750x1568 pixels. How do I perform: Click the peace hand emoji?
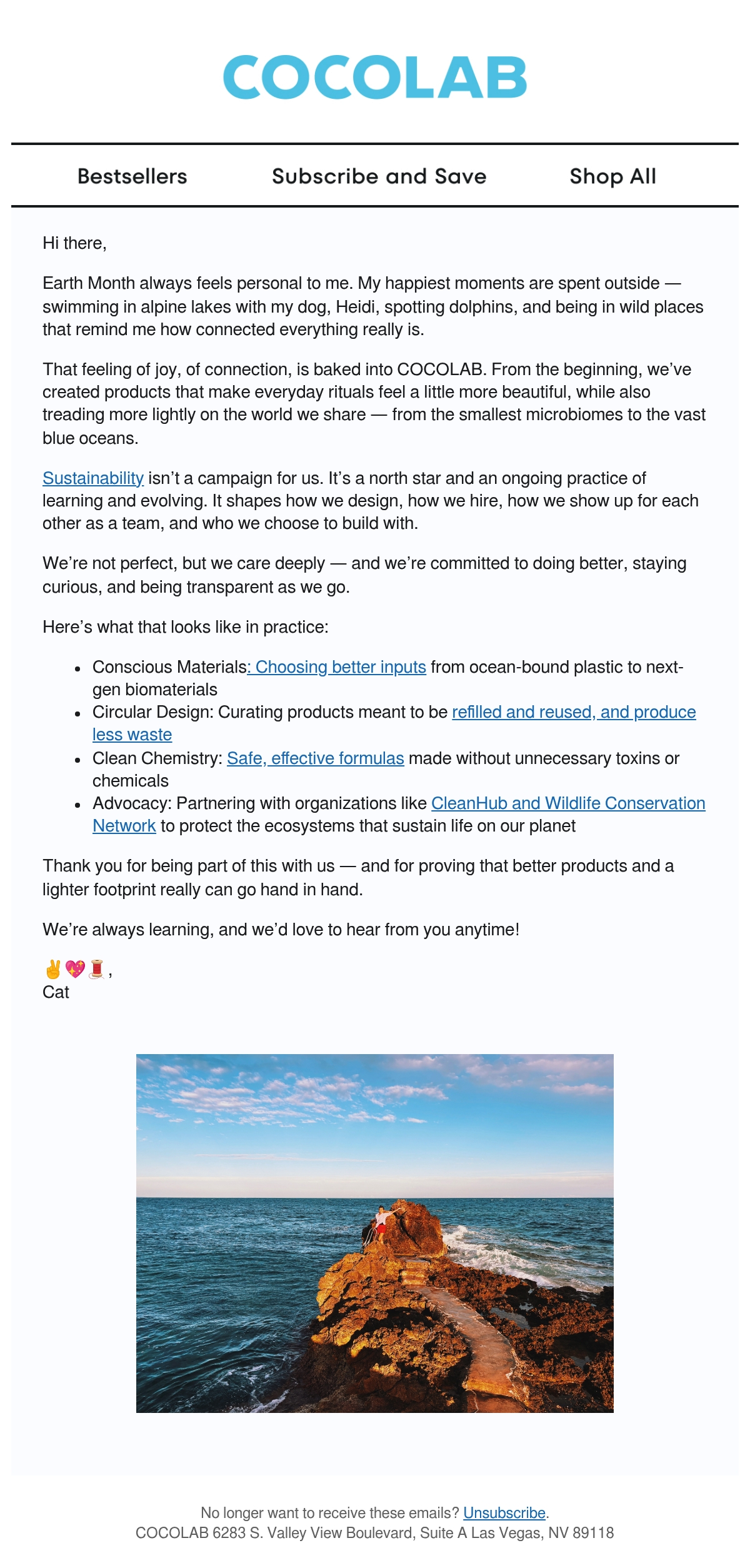click(53, 969)
